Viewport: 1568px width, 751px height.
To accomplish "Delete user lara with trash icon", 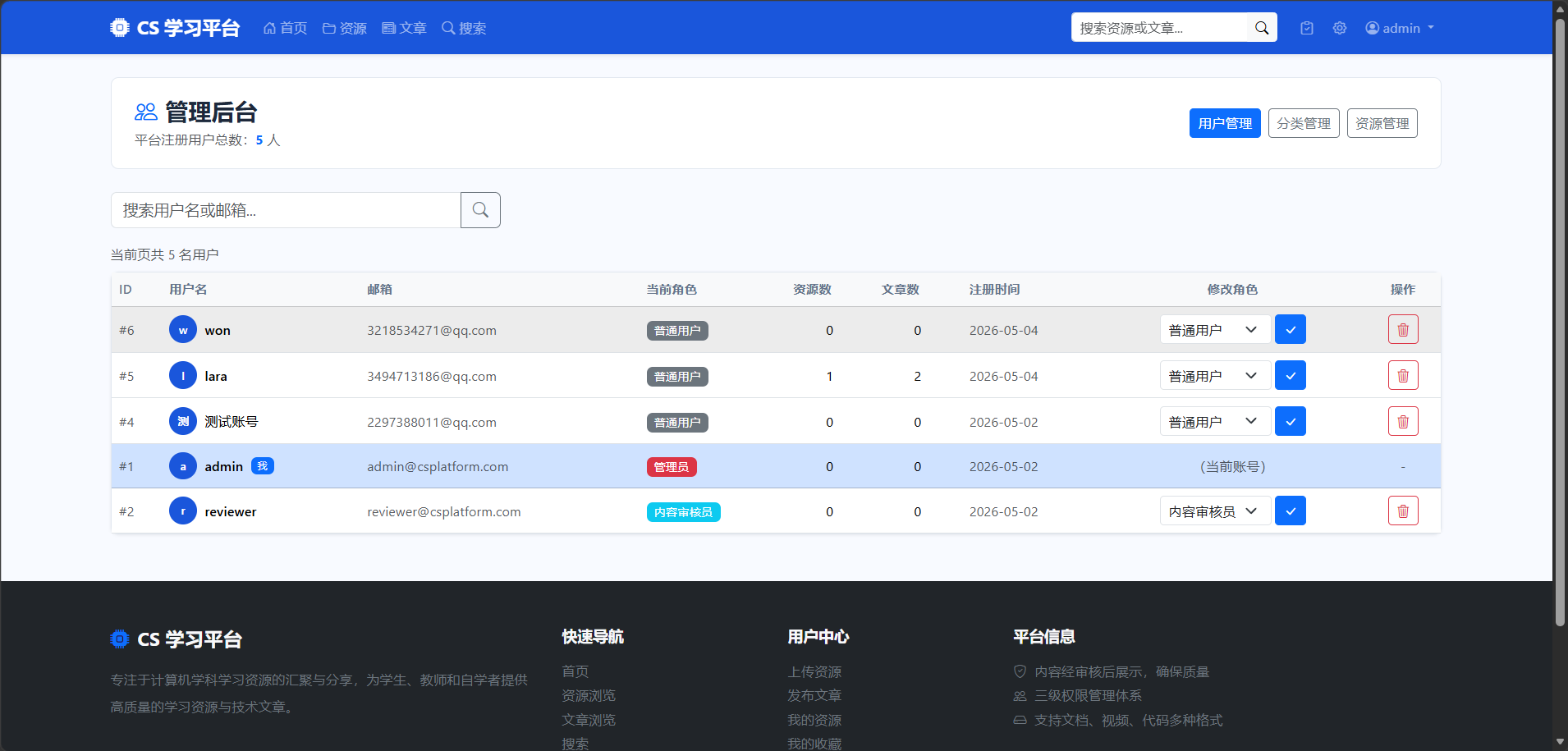I will pyautogui.click(x=1403, y=376).
